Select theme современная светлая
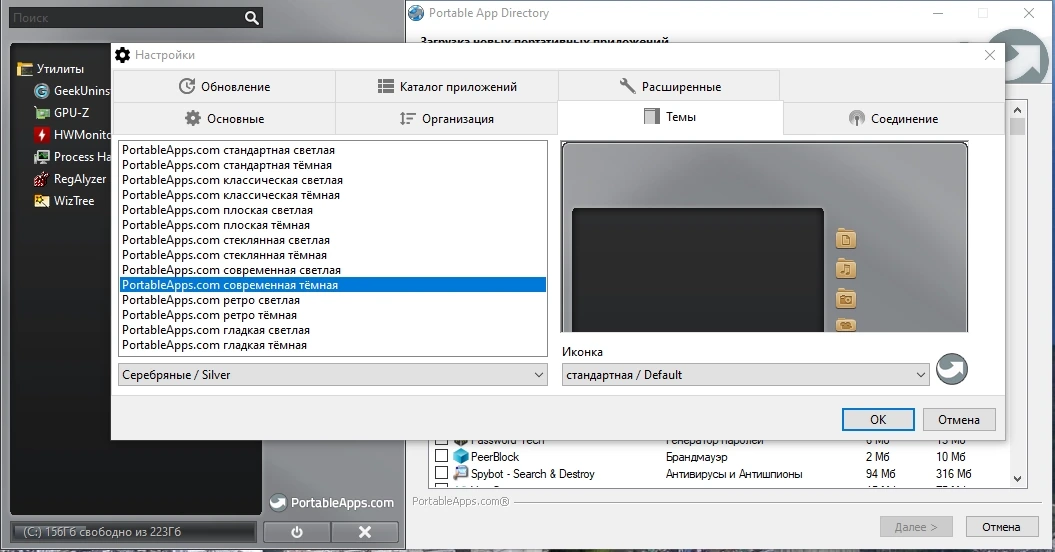Screen dimensions: 1055x552 click(332, 270)
